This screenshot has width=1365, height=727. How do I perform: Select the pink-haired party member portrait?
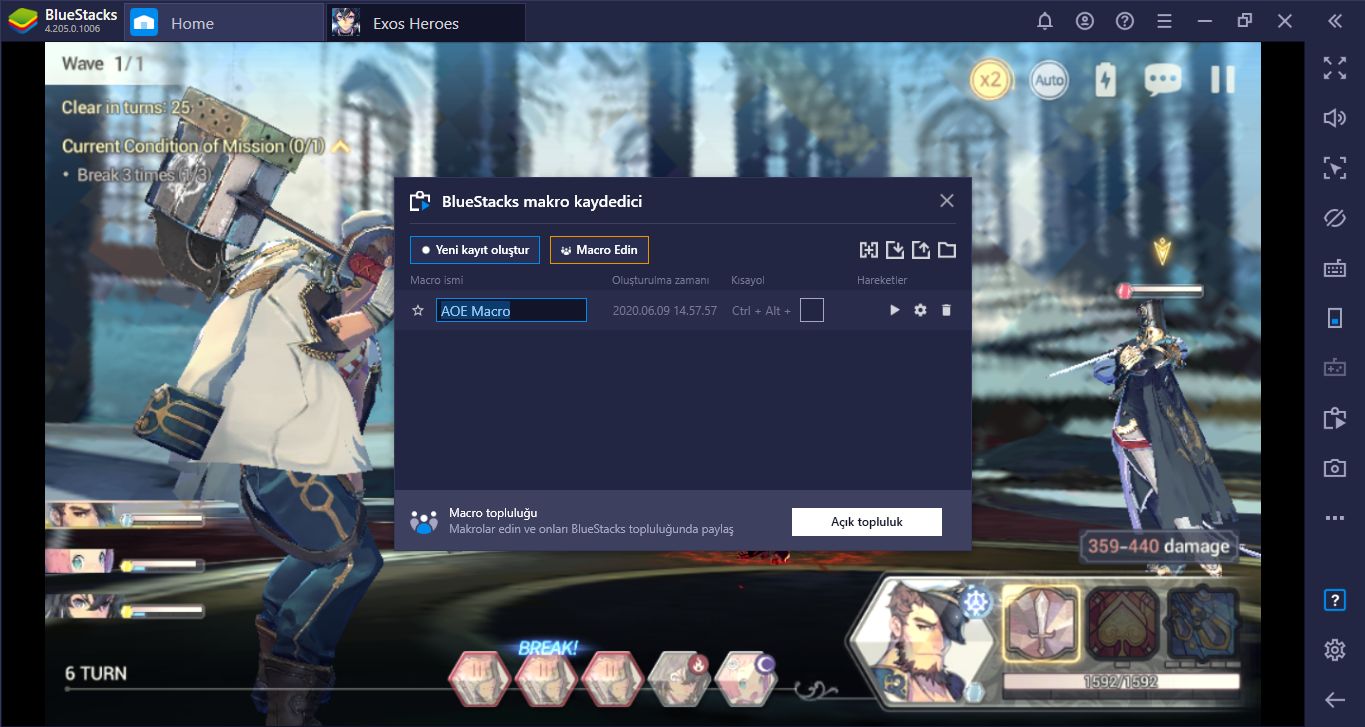(x=81, y=562)
